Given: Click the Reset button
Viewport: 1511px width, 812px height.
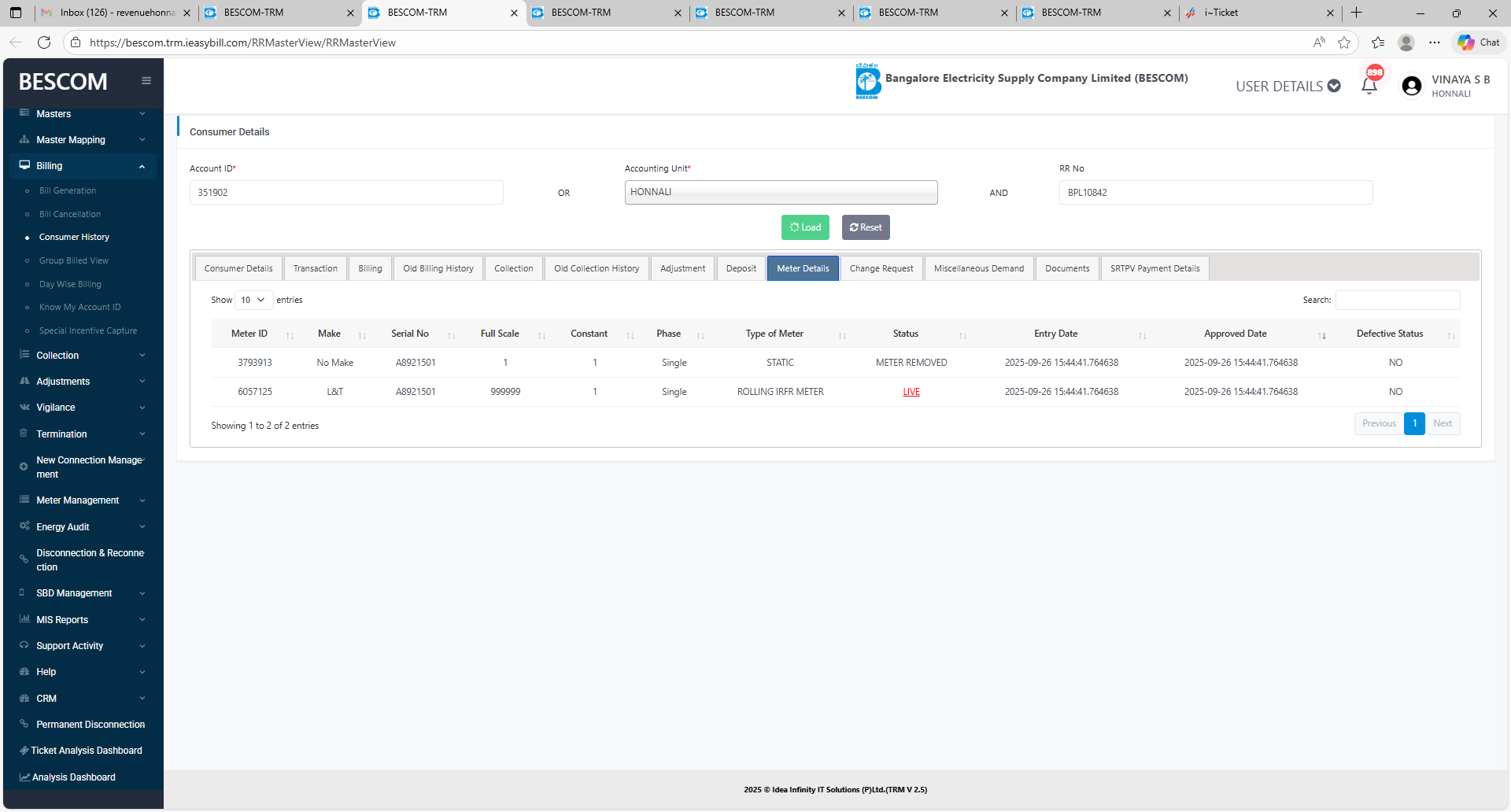Looking at the screenshot, I should pyautogui.click(x=866, y=227).
